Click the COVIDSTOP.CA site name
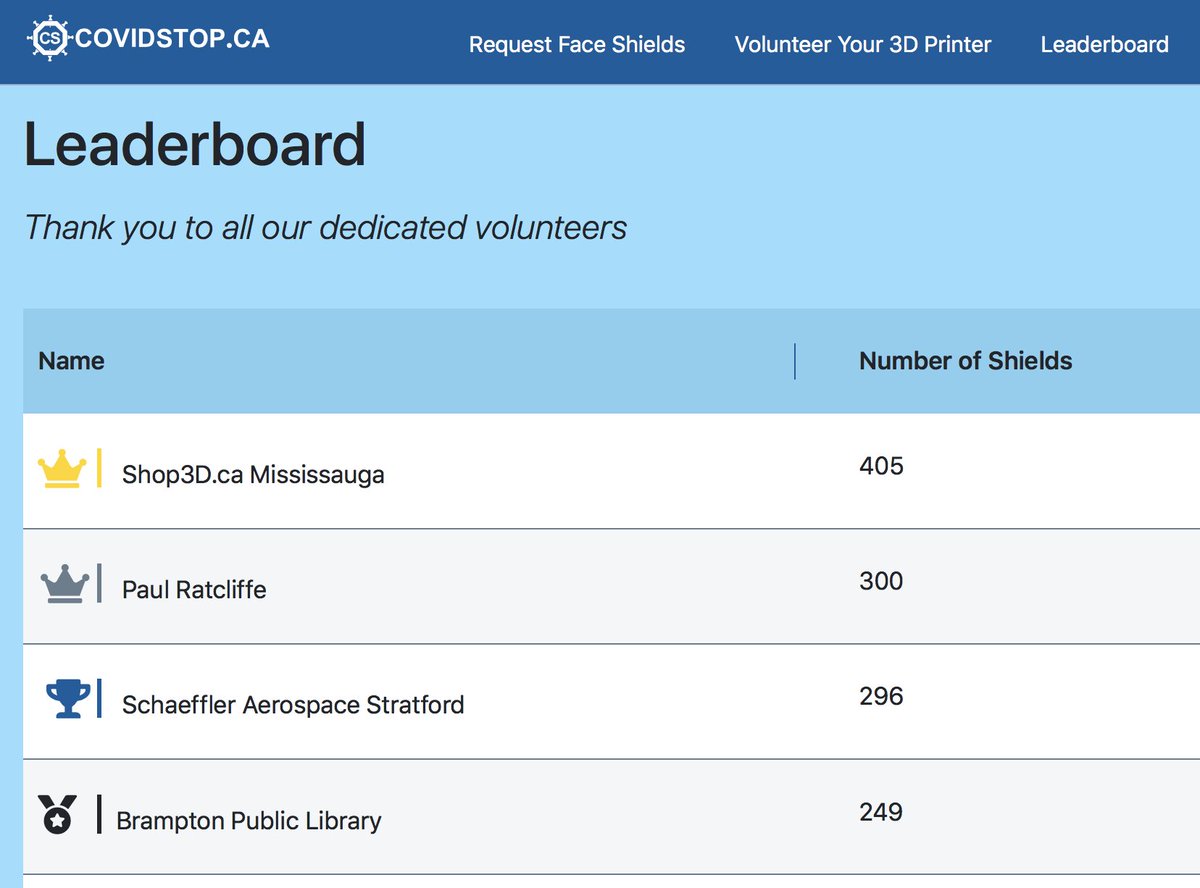The image size is (1200, 888). (173, 40)
